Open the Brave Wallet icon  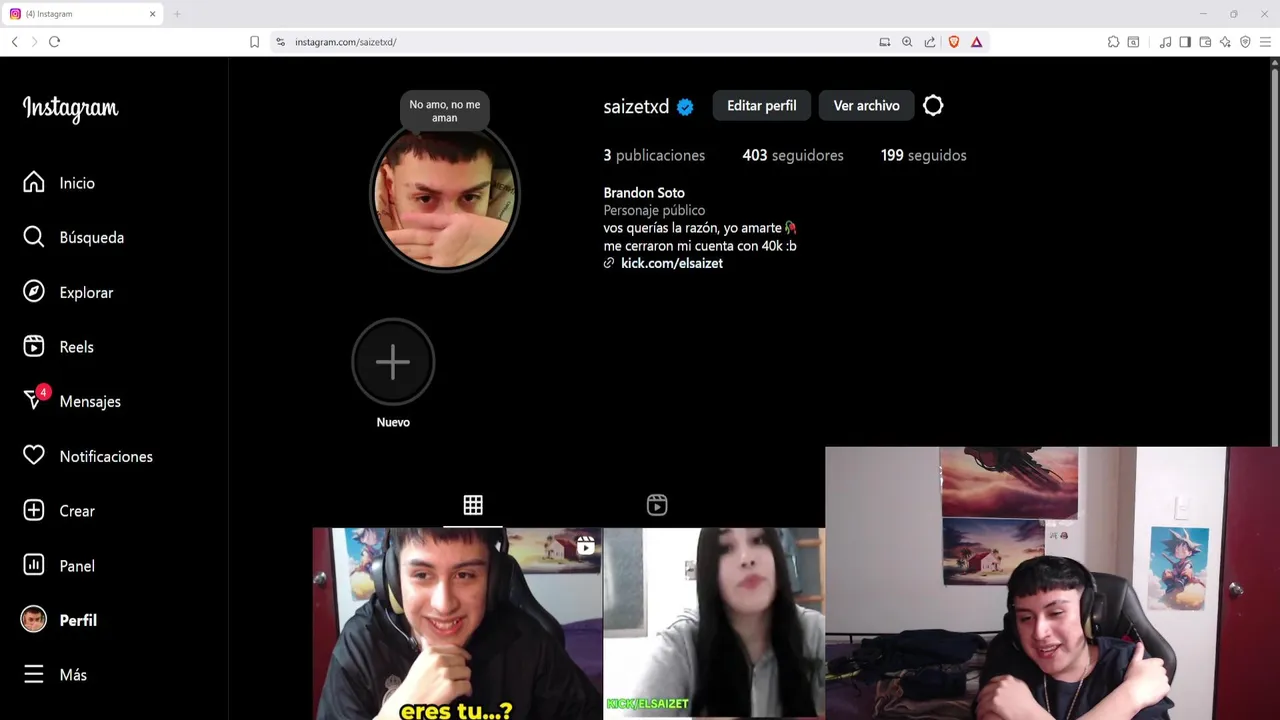coord(1205,42)
